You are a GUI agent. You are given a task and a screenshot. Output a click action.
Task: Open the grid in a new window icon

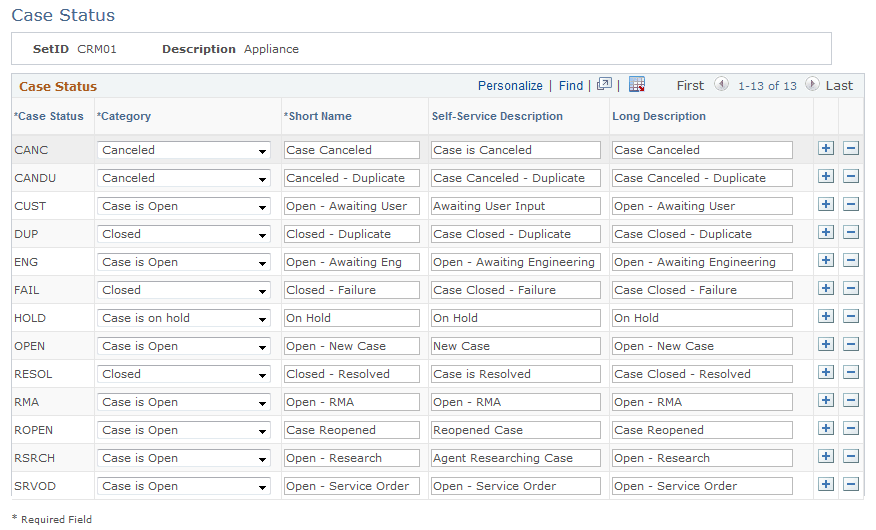coord(604,84)
